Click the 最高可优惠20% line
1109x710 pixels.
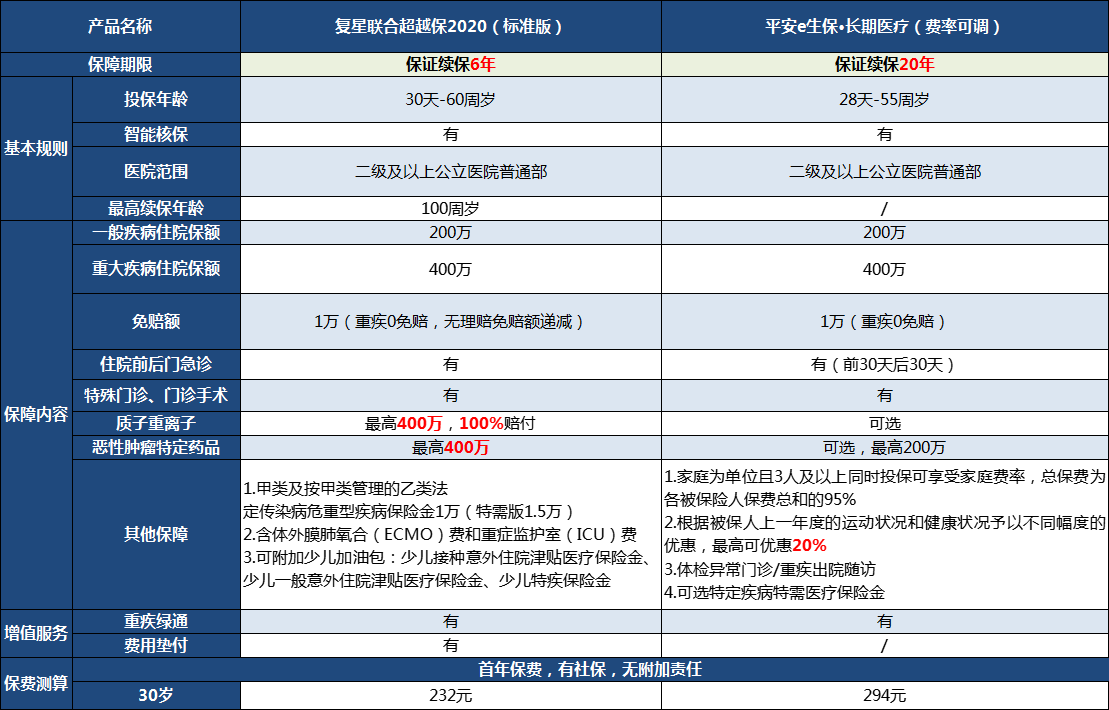(745, 545)
